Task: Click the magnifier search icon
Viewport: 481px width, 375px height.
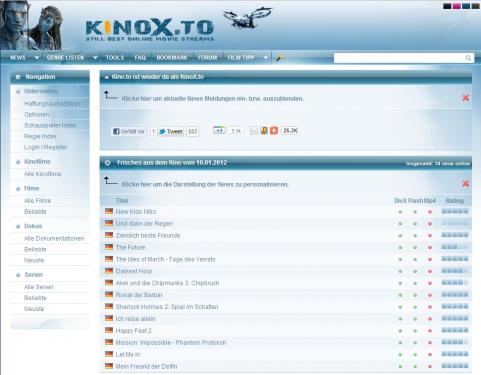Action: coord(468,58)
